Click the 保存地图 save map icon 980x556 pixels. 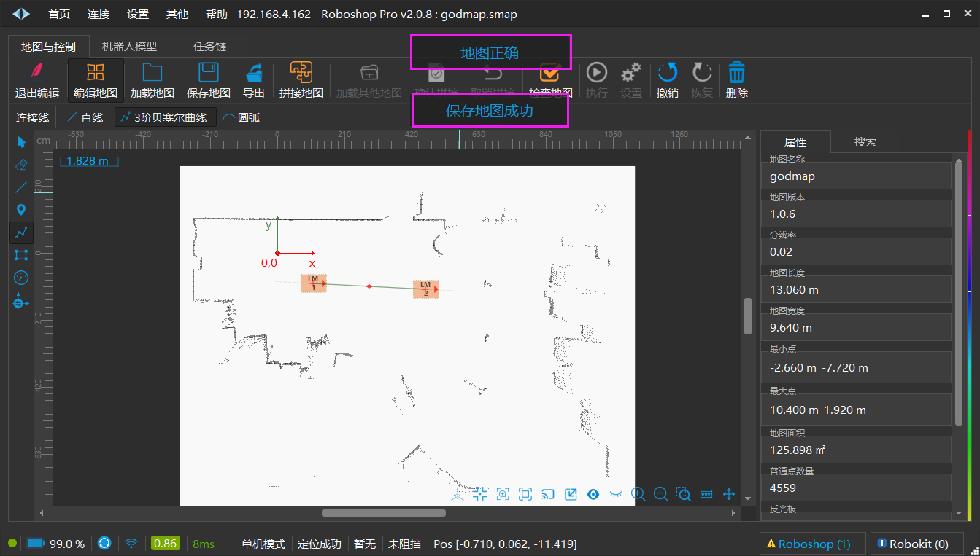click(x=208, y=72)
